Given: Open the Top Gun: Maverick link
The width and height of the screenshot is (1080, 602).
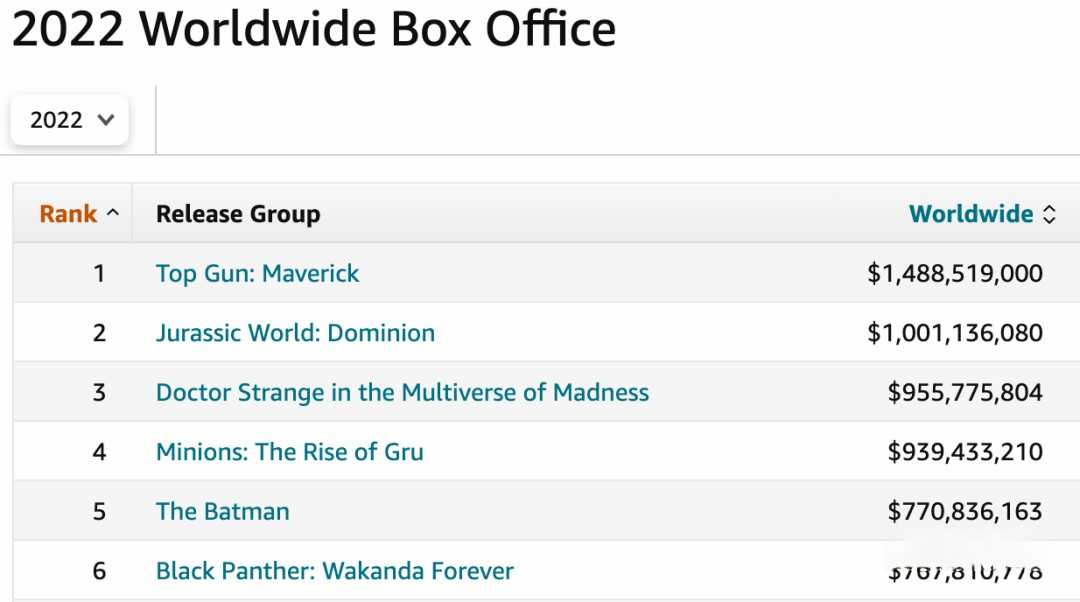Looking at the screenshot, I should pyautogui.click(x=257, y=273).
